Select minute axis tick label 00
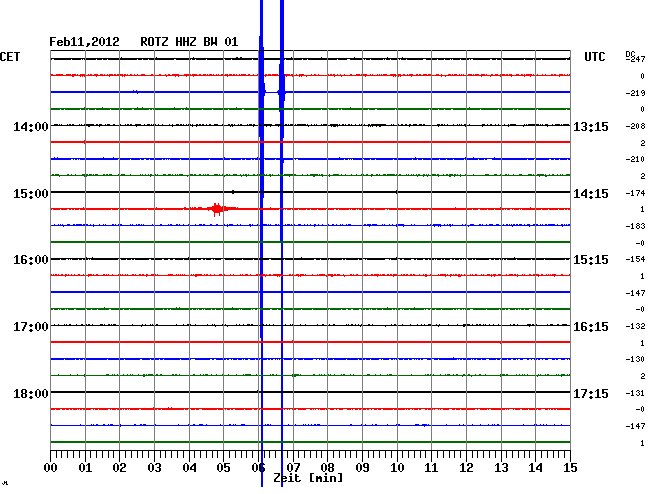650x494 pixels. point(51,468)
